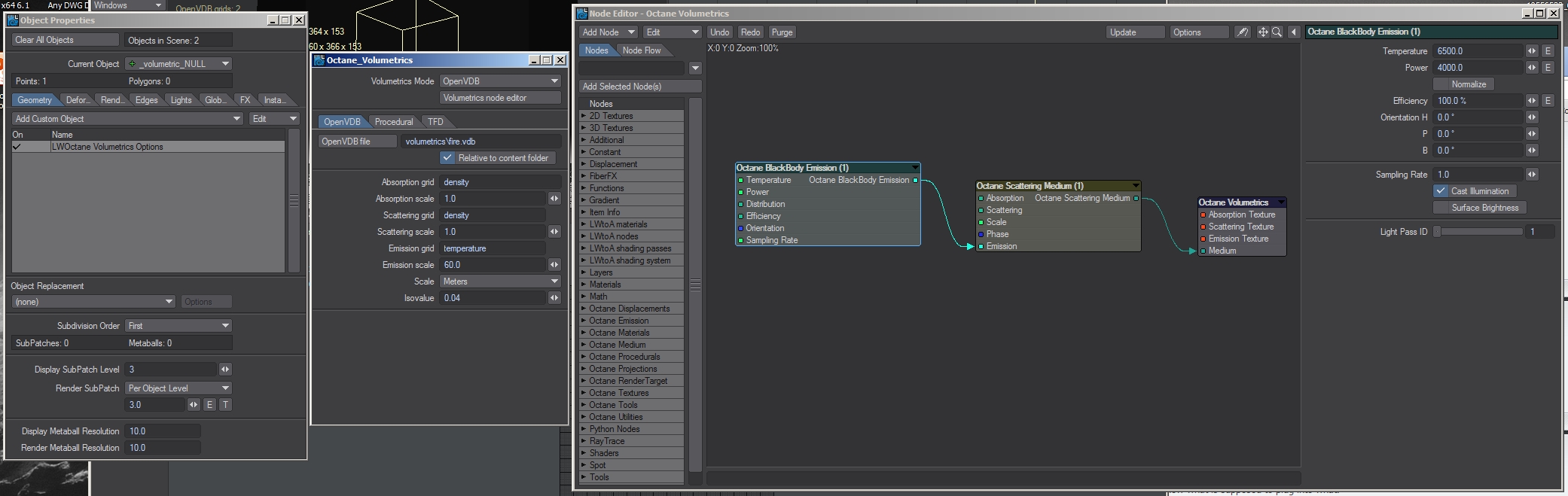
Task: Click Temperature envelope E button
Action: click(1548, 51)
